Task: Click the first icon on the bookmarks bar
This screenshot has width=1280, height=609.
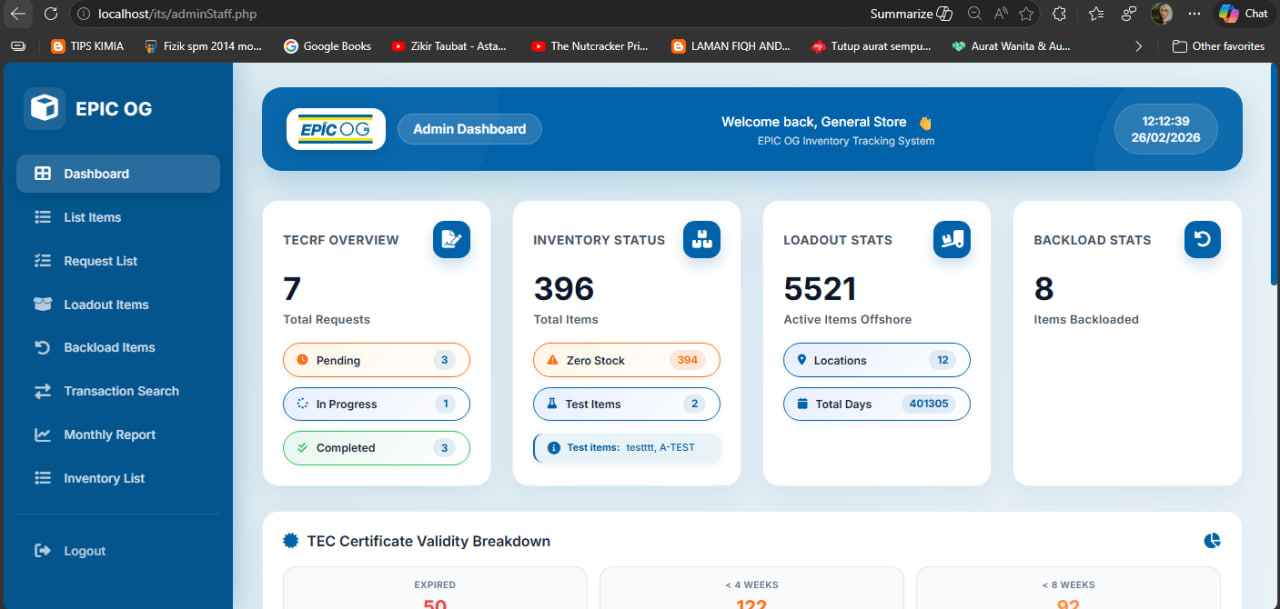Action: coord(18,46)
